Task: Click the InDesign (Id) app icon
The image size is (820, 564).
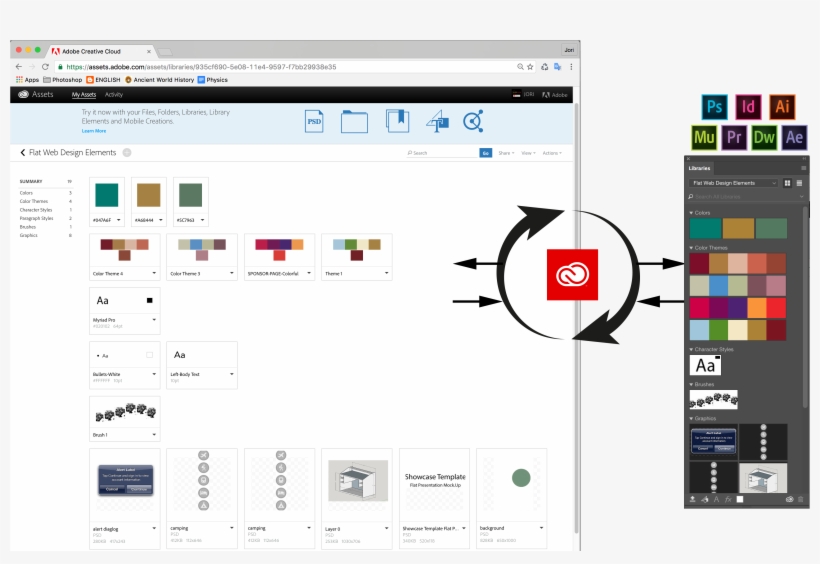Action: [748, 107]
